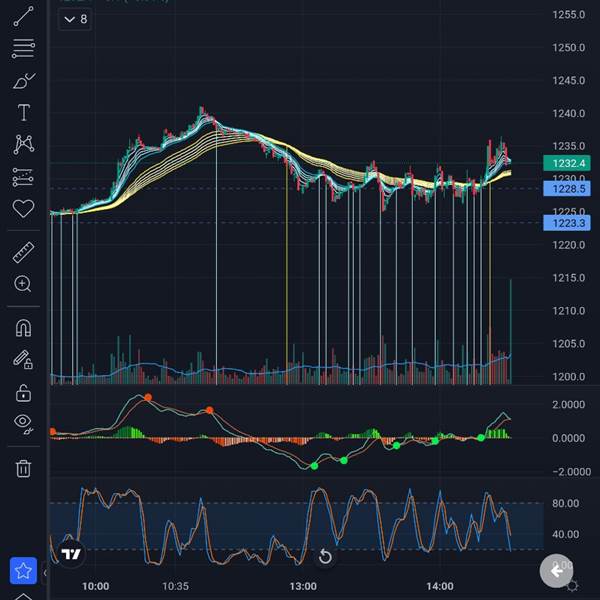
Task: Click the 14:00 time axis label
Action: click(440, 586)
